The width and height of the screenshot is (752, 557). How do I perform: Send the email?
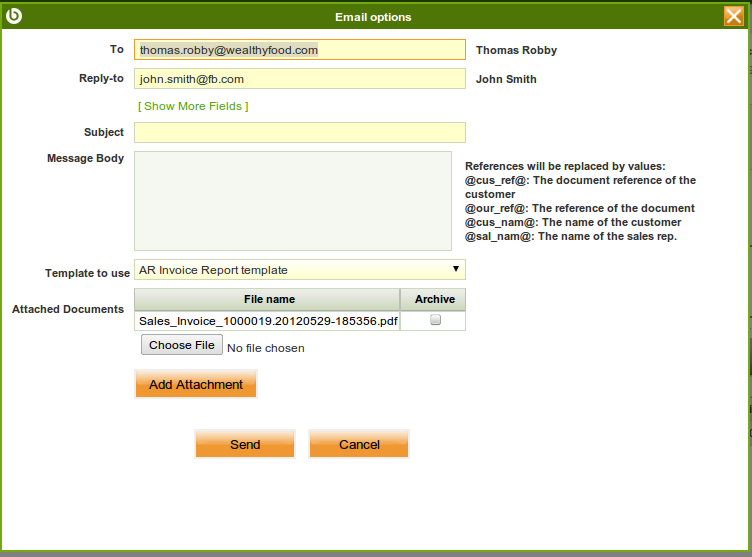(x=245, y=444)
